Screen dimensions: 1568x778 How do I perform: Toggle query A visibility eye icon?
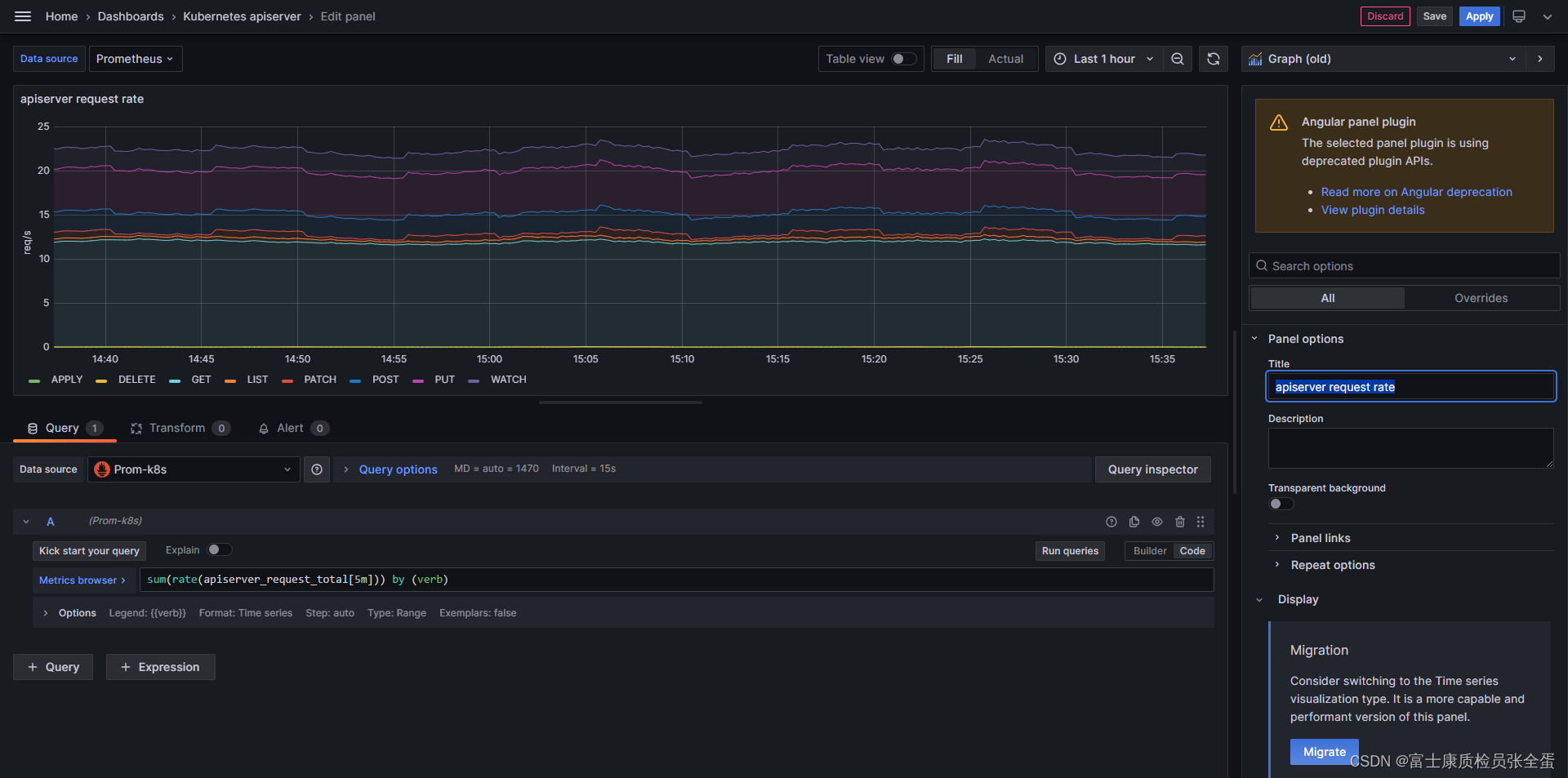click(x=1157, y=522)
